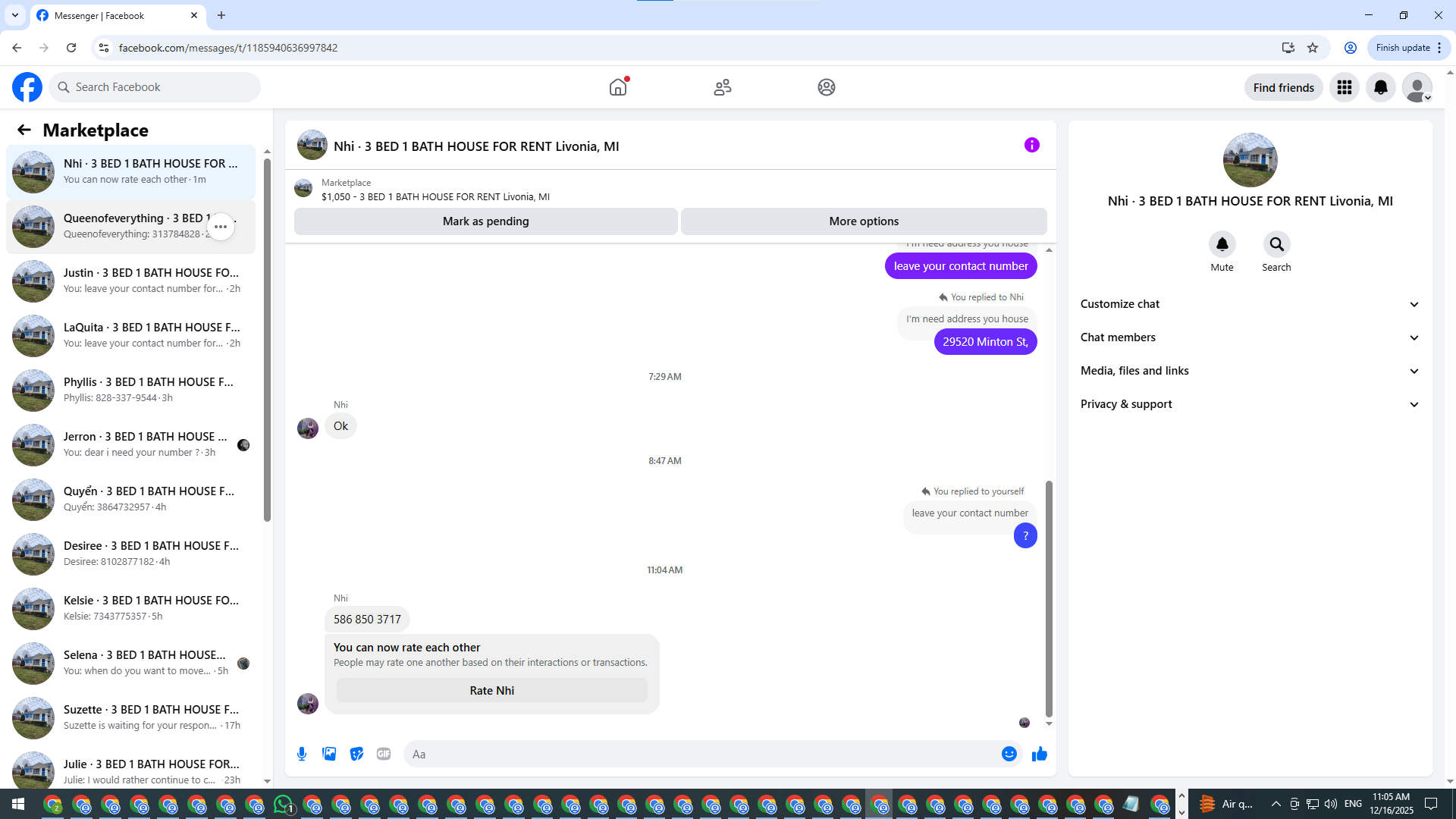This screenshot has width=1456, height=819.
Task: Open the clock and date flyout
Action: point(1392,804)
